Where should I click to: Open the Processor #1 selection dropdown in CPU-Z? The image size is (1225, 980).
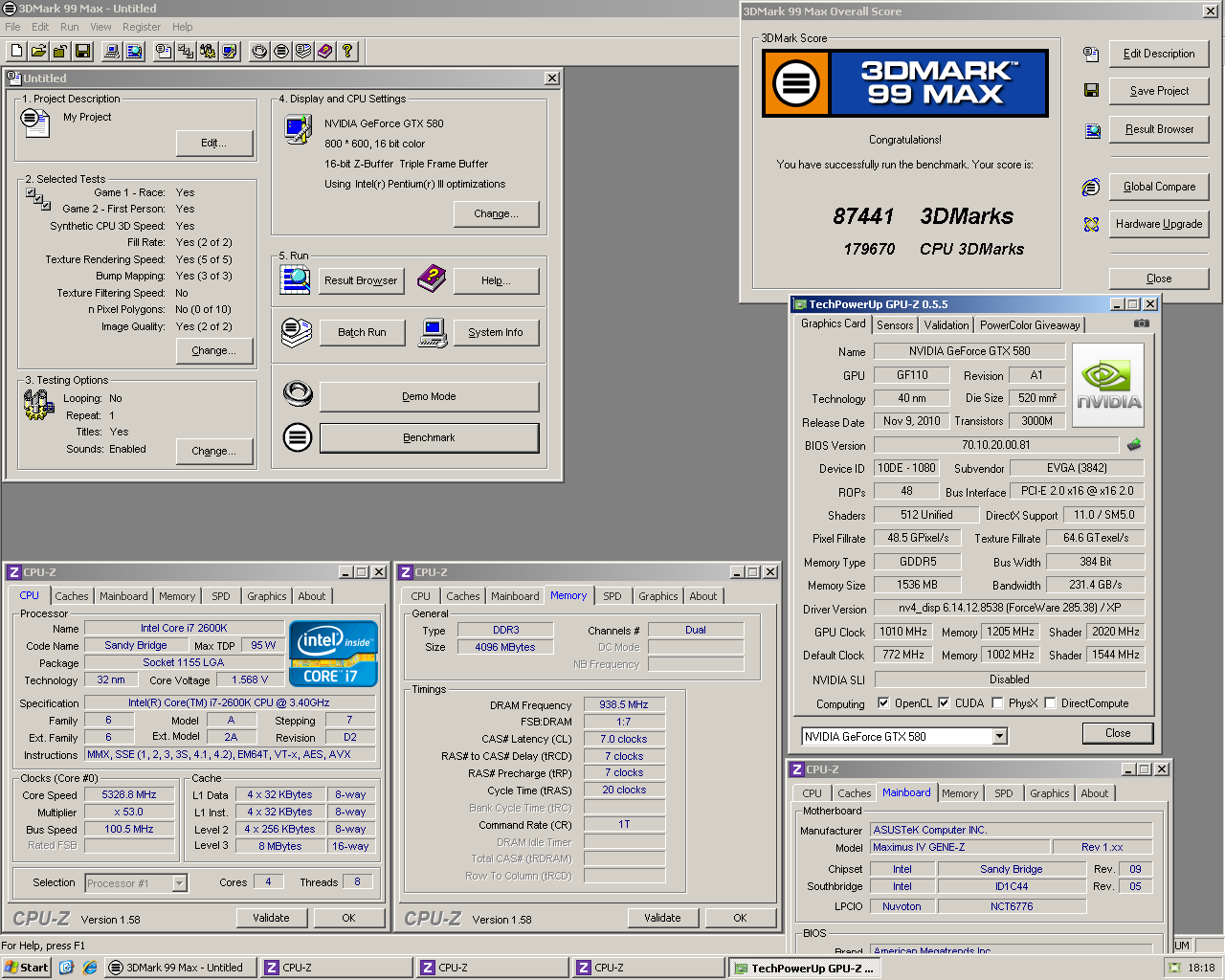click(179, 883)
